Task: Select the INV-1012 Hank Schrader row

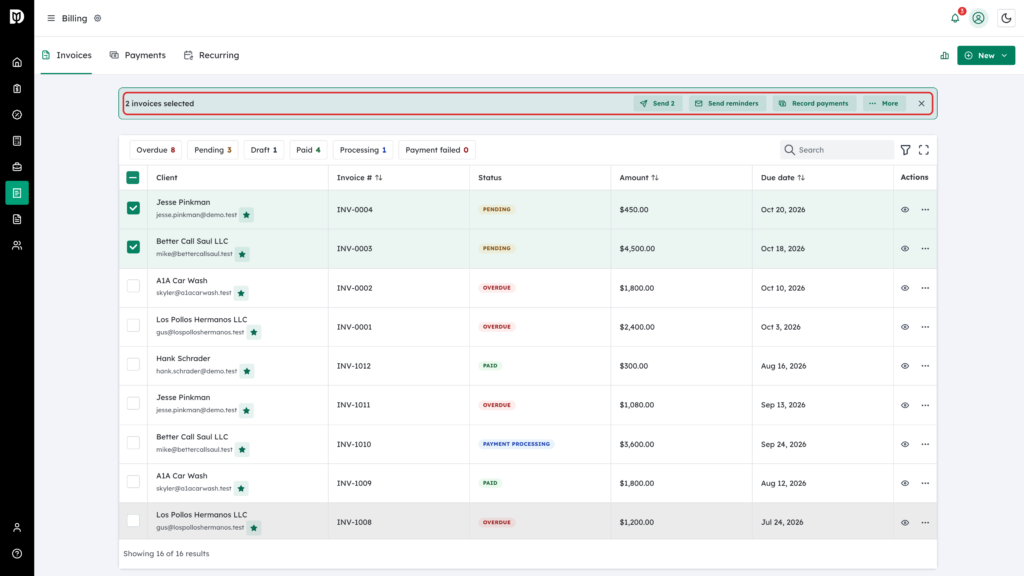Action: pos(133,364)
